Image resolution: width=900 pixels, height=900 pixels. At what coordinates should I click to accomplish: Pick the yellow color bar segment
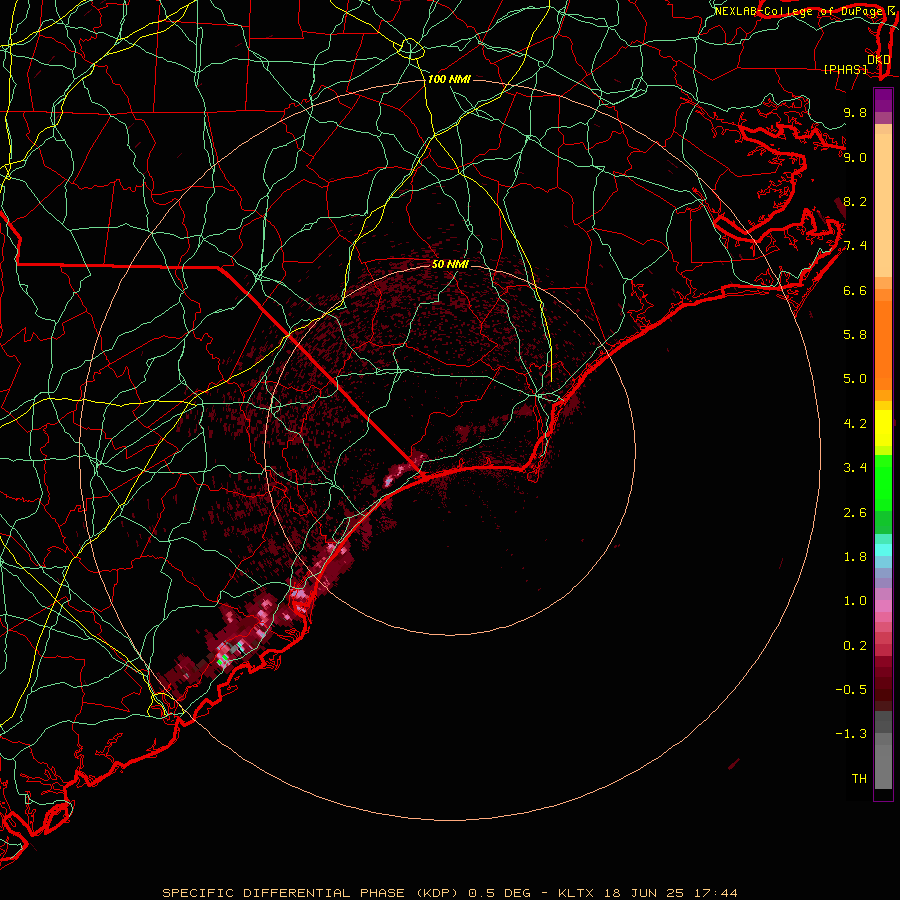coord(883,428)
